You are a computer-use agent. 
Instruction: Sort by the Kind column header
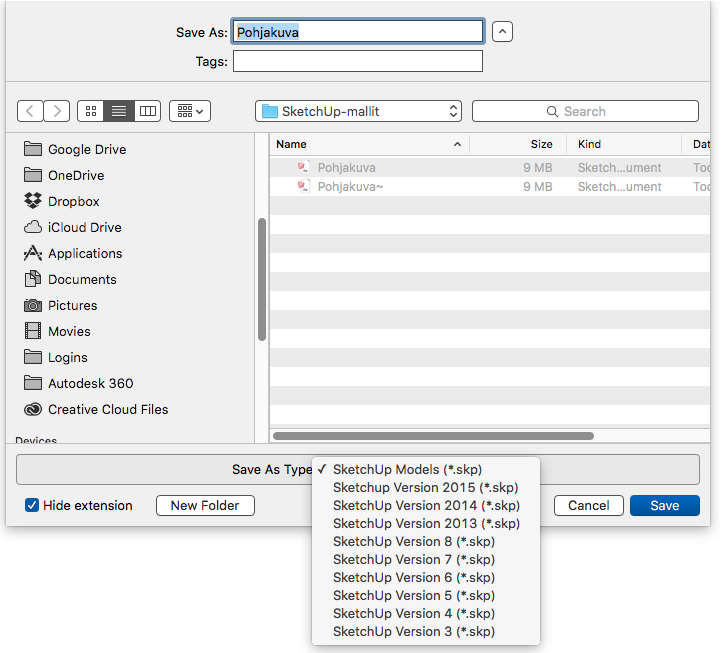(x=624, y=144)
